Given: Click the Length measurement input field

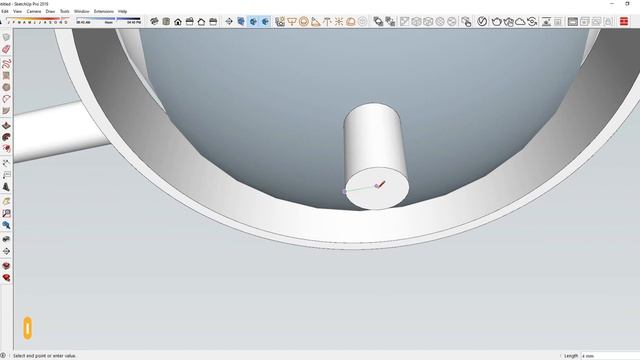Looking at the screenshot, I should click(x=610, y=356).
